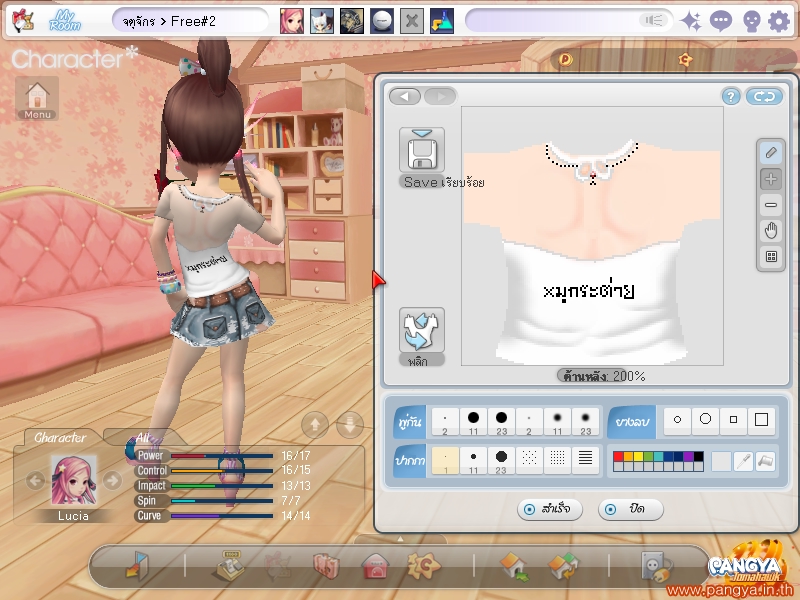800x600 pixels.
Task: Go to previous character arrow
Action: pyautogui.click(x=35, y=480)
